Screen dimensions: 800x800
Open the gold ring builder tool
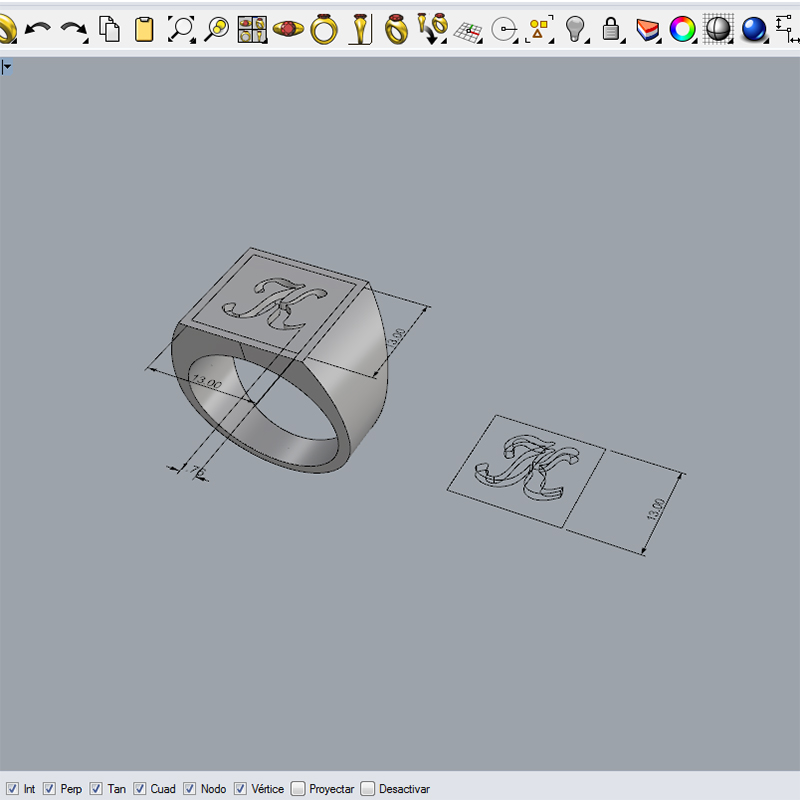(324, 29)
